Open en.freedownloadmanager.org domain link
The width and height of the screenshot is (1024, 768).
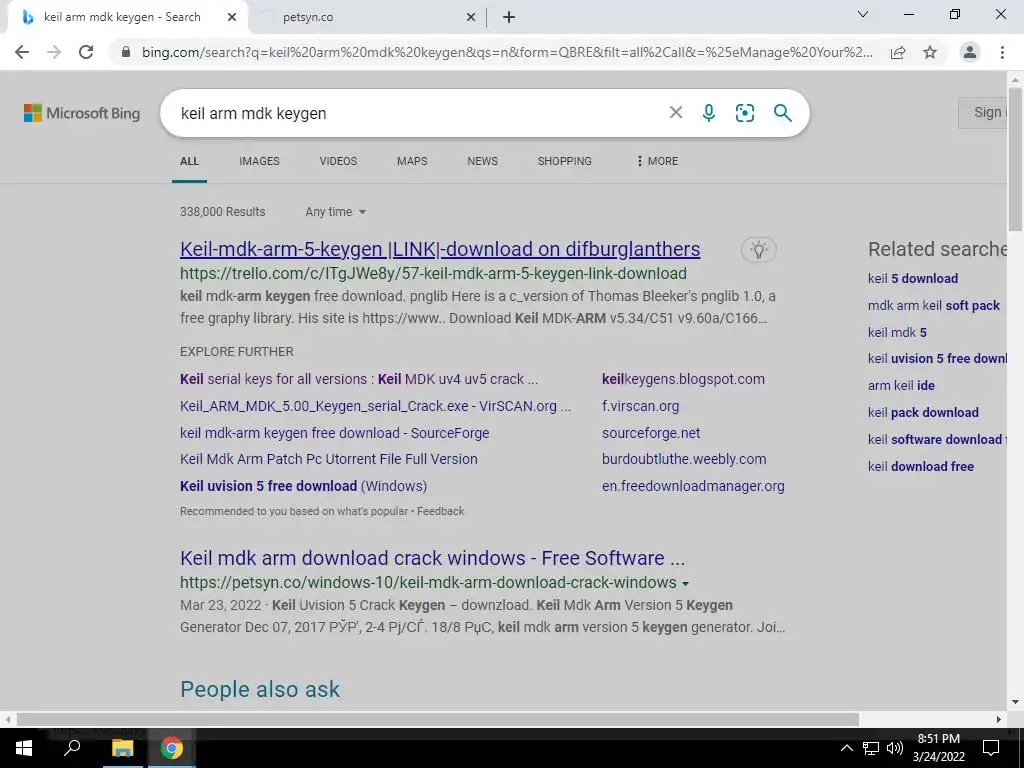(693, 486)
